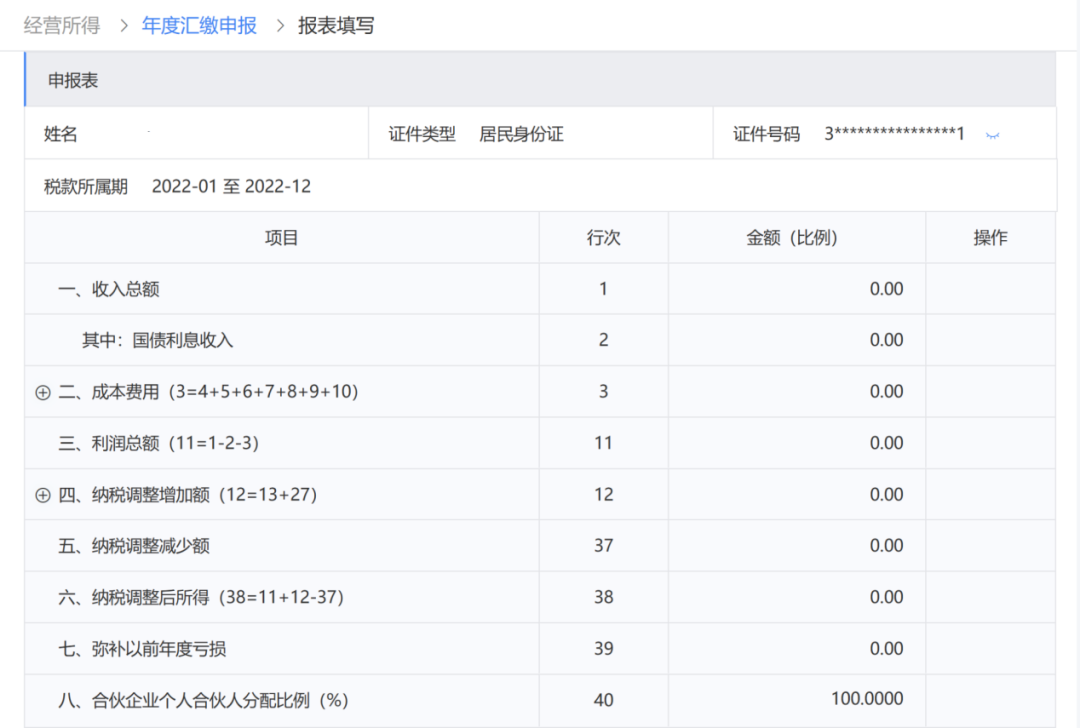Click the 操作 column header

pyautogui.click(x=990, y=238)
